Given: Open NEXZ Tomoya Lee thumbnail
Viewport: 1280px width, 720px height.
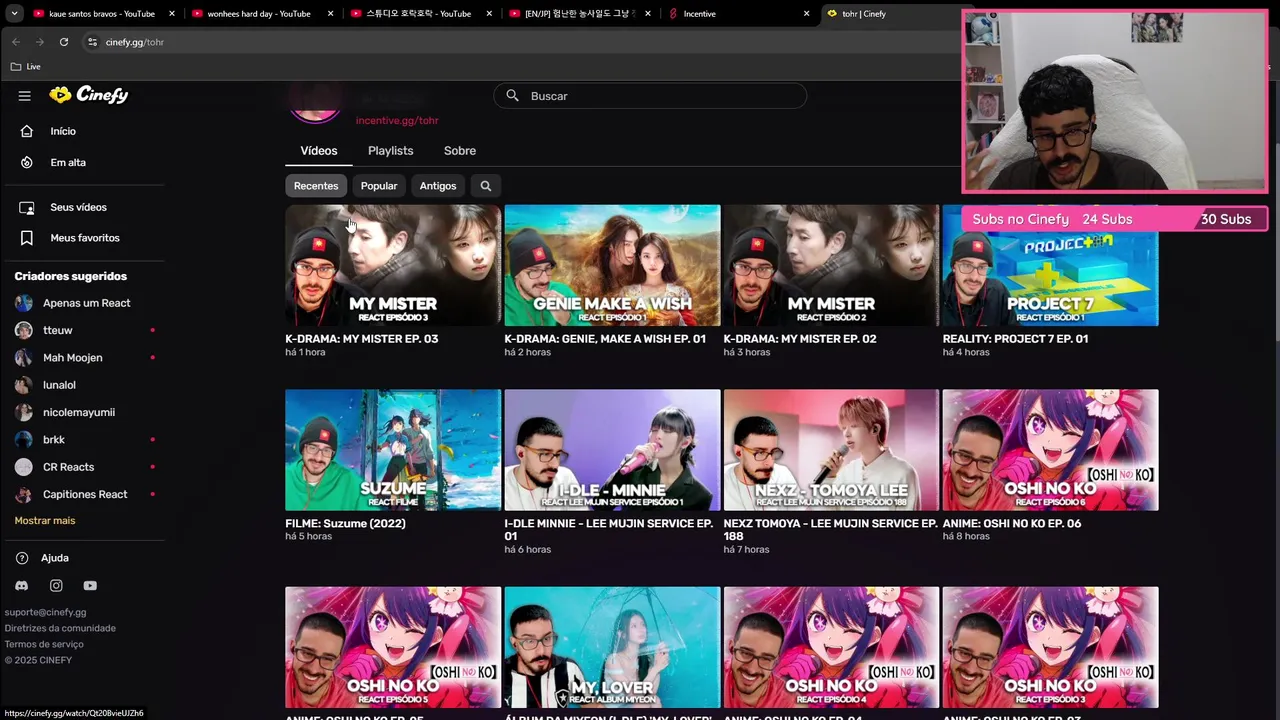Looking at the screenshot, I should pos(831,450).
